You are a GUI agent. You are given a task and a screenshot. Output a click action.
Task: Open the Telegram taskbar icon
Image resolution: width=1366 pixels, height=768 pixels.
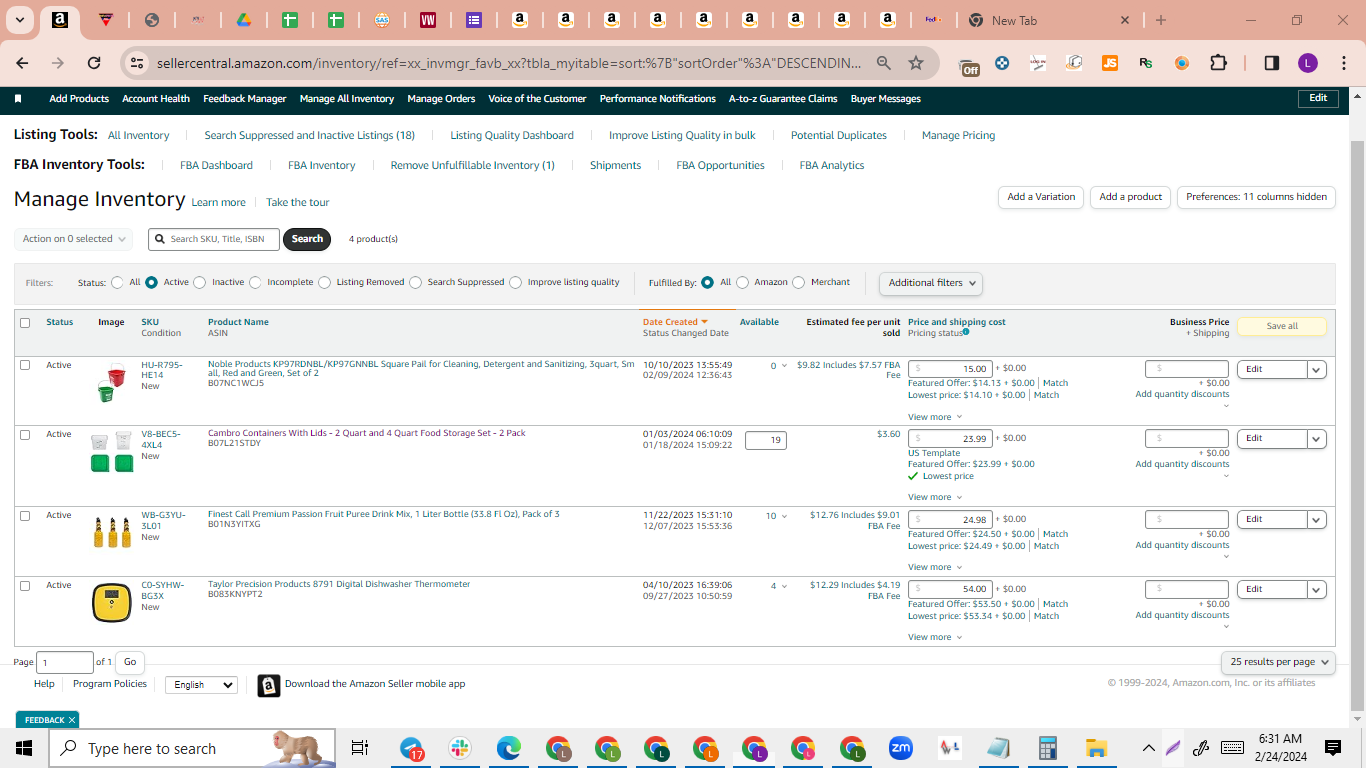pos(412,748)
